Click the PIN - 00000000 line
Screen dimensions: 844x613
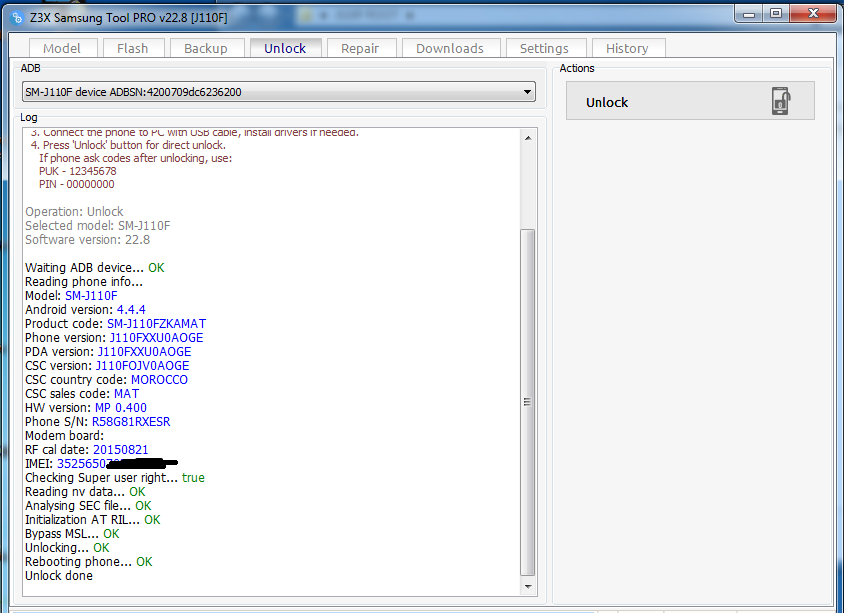point(76,184)
